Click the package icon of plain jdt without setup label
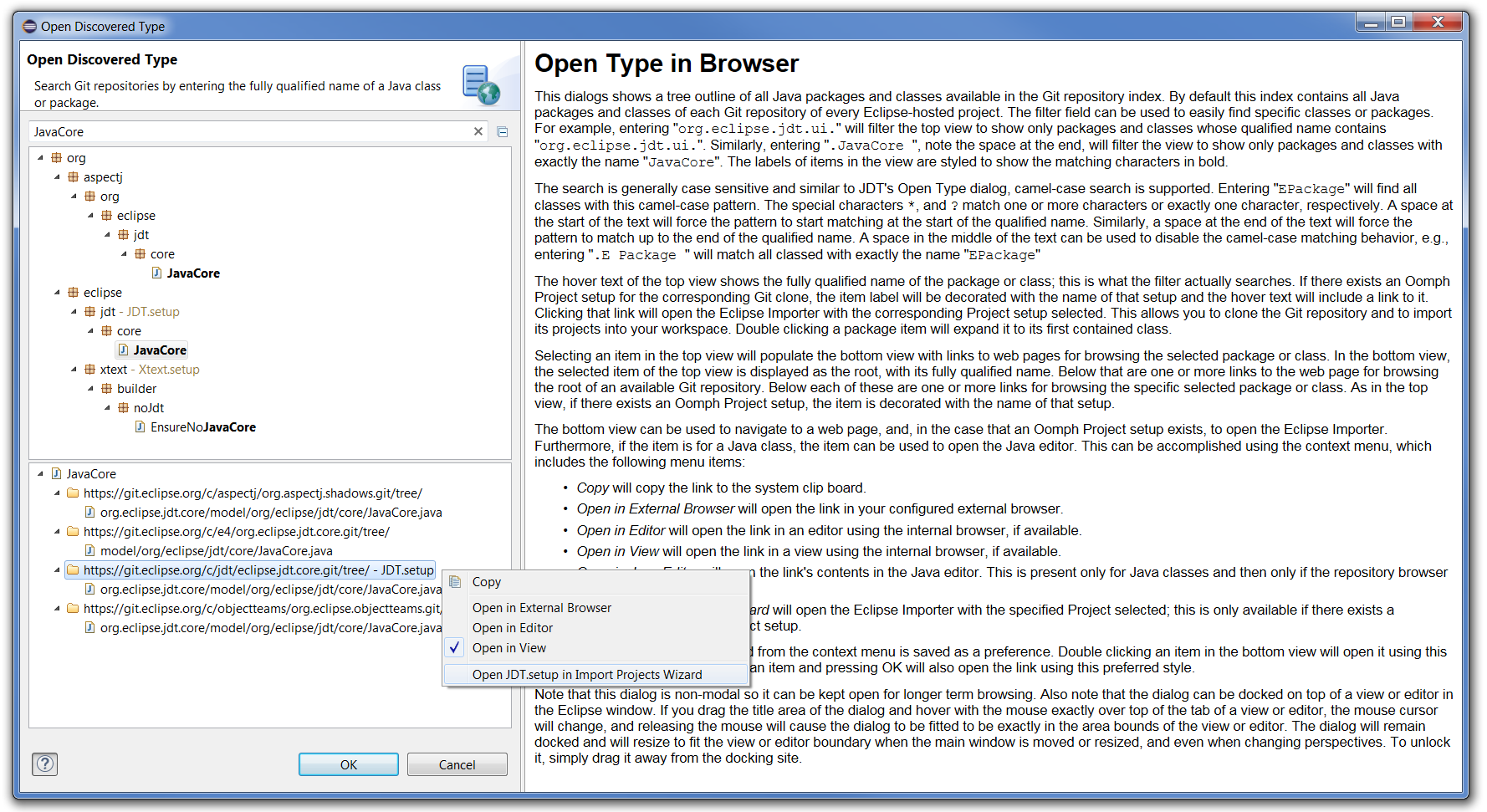The image size is (1487, 812). 124,234
